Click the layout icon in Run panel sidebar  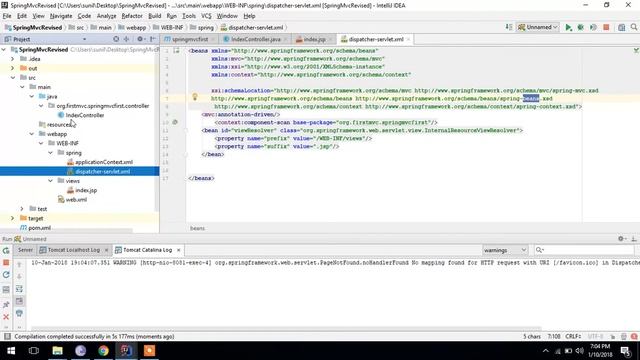tap(6, 290)
